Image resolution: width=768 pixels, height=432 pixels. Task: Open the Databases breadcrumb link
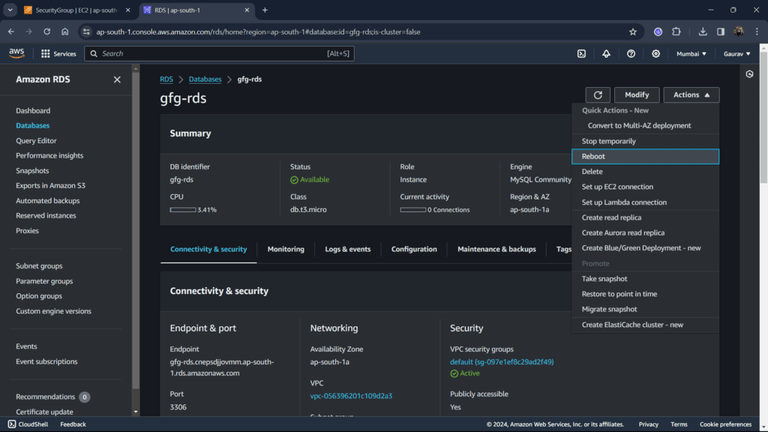click(205, 79)
